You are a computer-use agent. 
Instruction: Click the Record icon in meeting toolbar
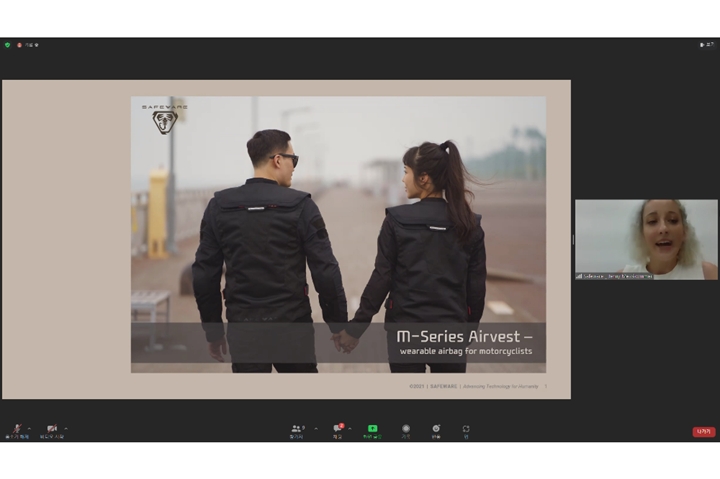406,430
